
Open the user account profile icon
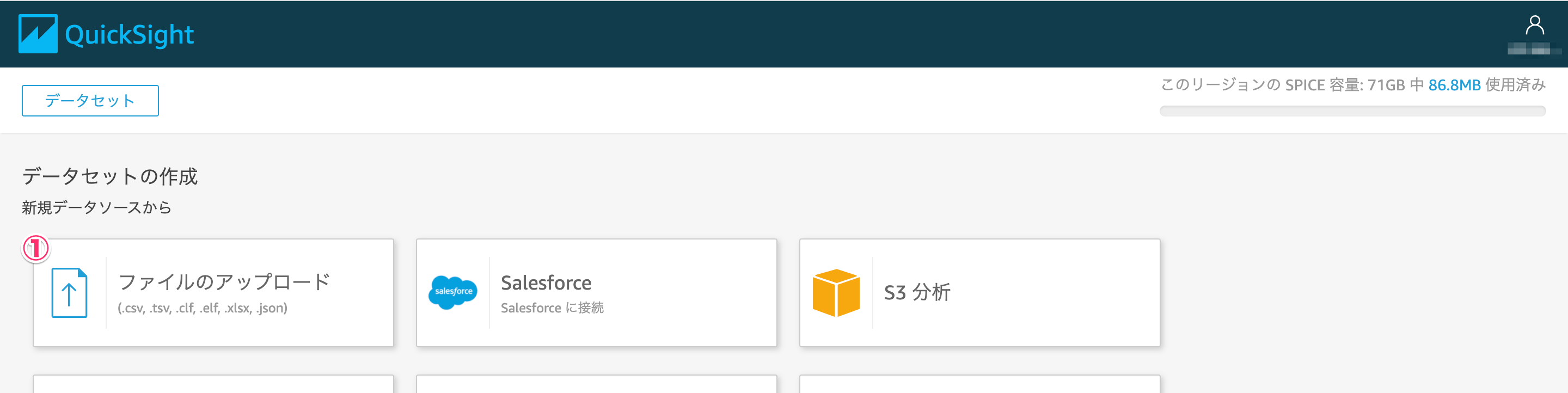(x=1534, y=26)
